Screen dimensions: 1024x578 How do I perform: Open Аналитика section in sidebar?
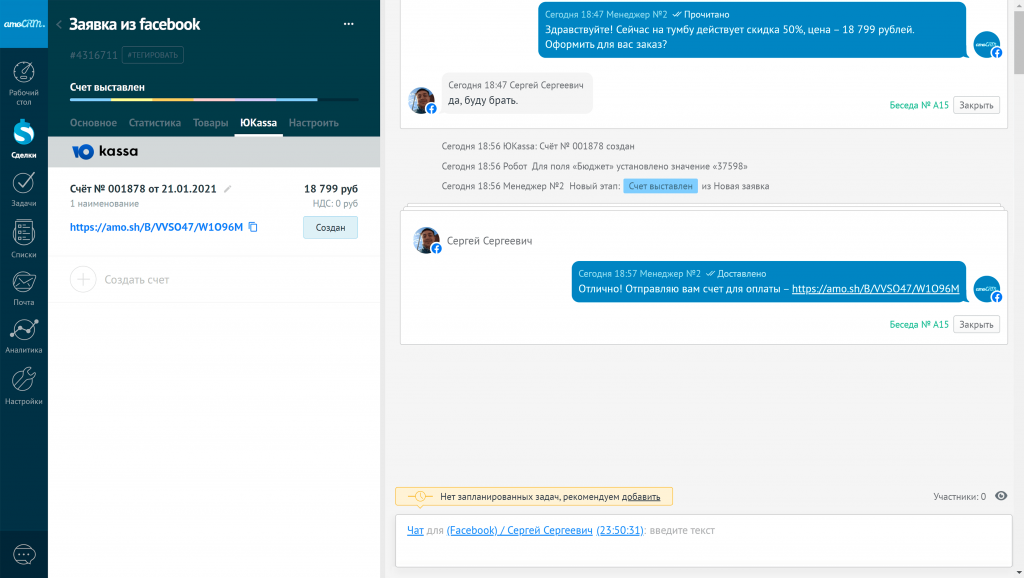(23, 336)
